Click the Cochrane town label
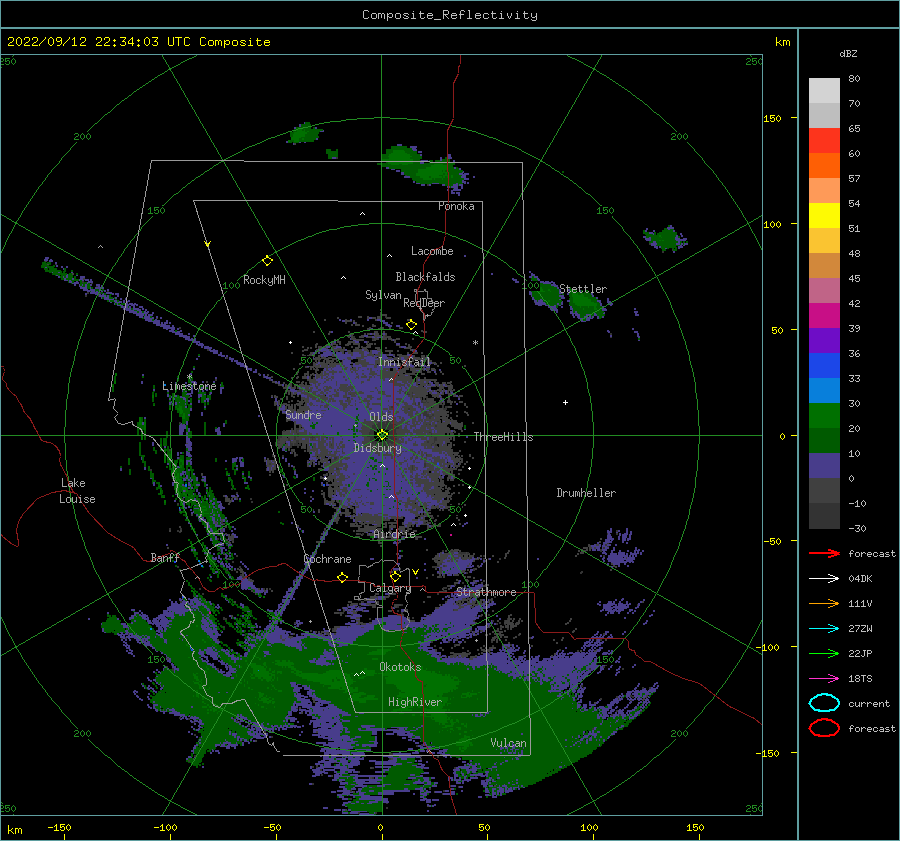 tap(327, 559)
